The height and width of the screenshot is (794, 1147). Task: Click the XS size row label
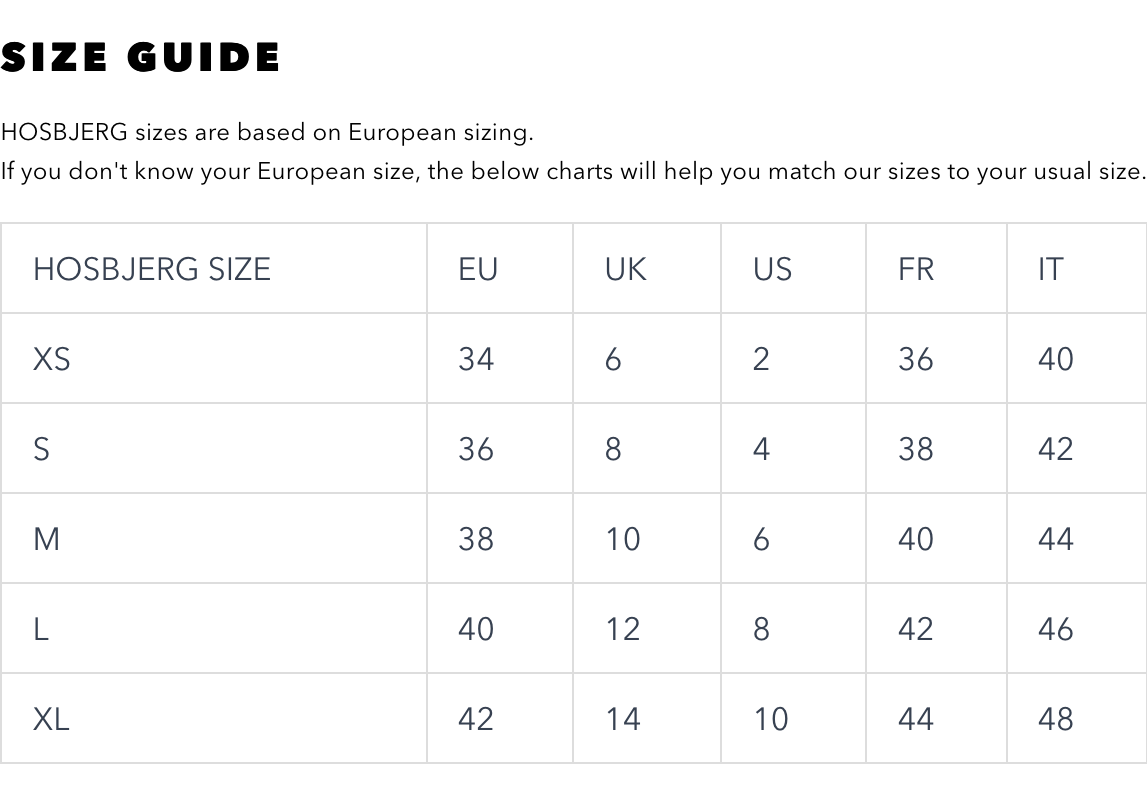click(52, 359)
